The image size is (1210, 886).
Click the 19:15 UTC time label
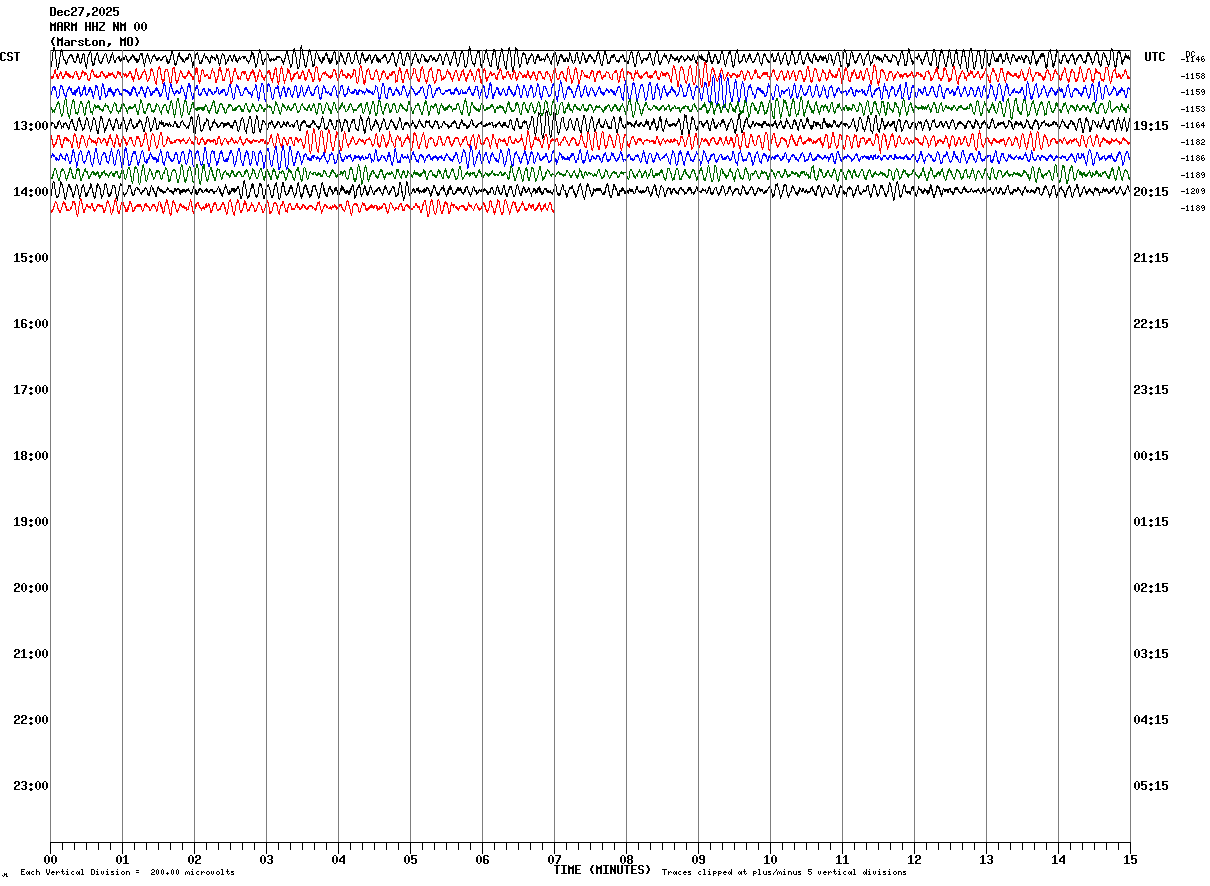point(1150,126)
